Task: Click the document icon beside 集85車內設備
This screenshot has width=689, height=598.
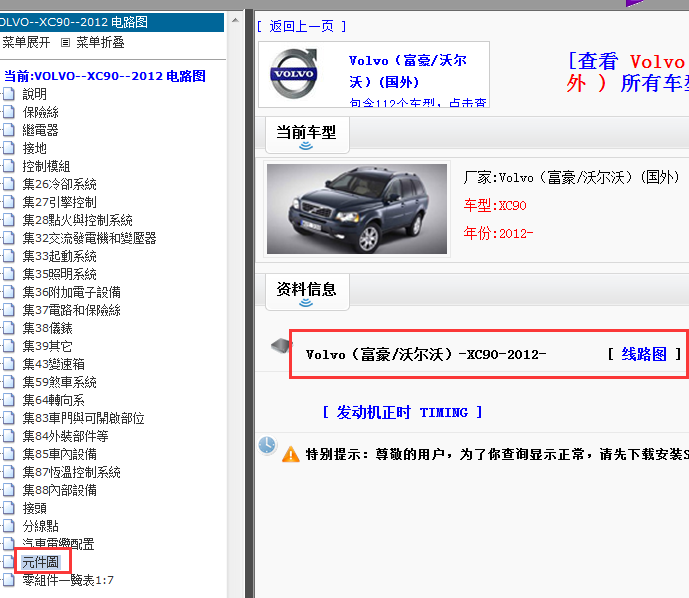Action: tap(9, 454)
